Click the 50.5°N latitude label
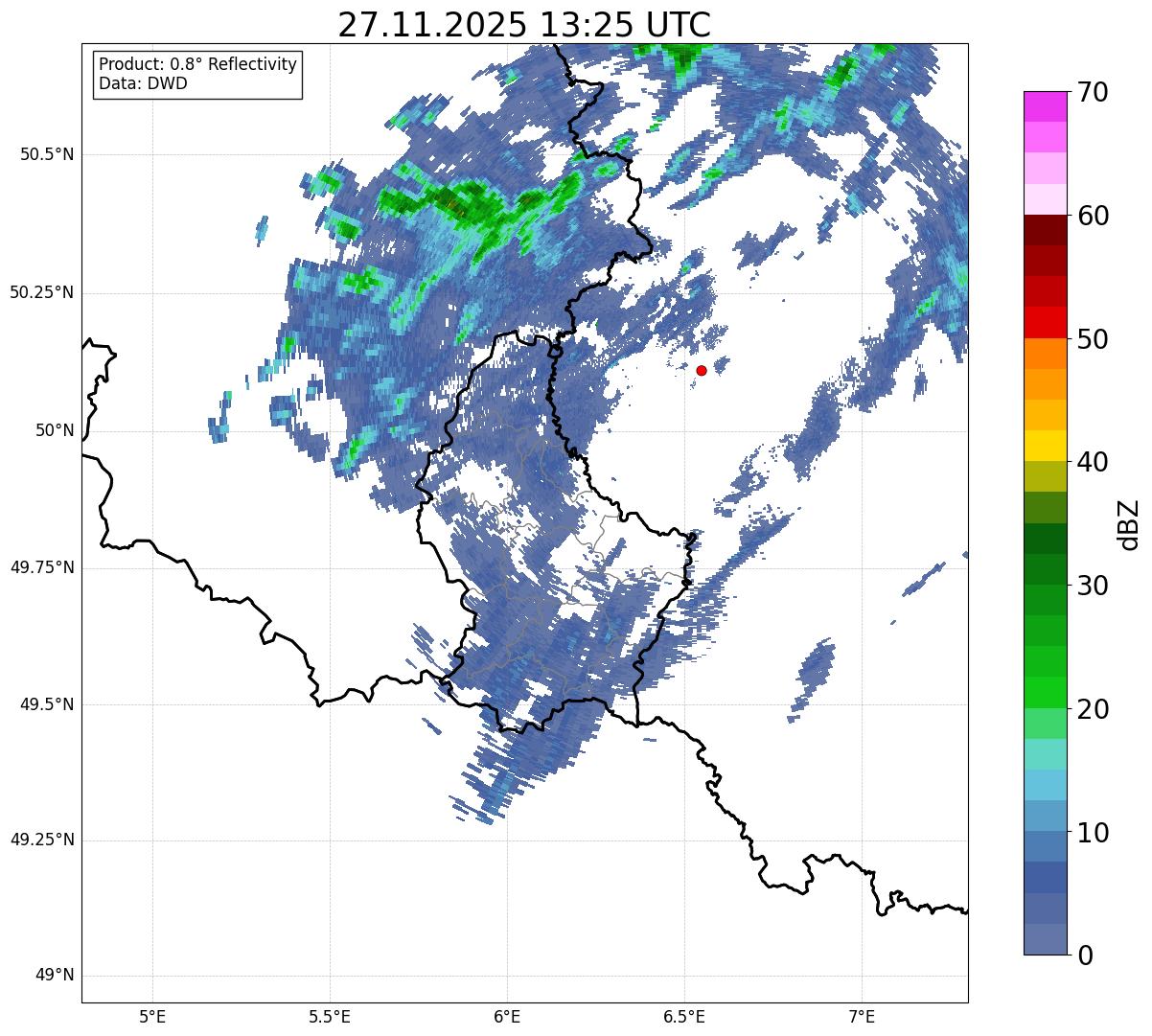The image size is (1152, 1036). pyautogui.click(x=47, y=154)
